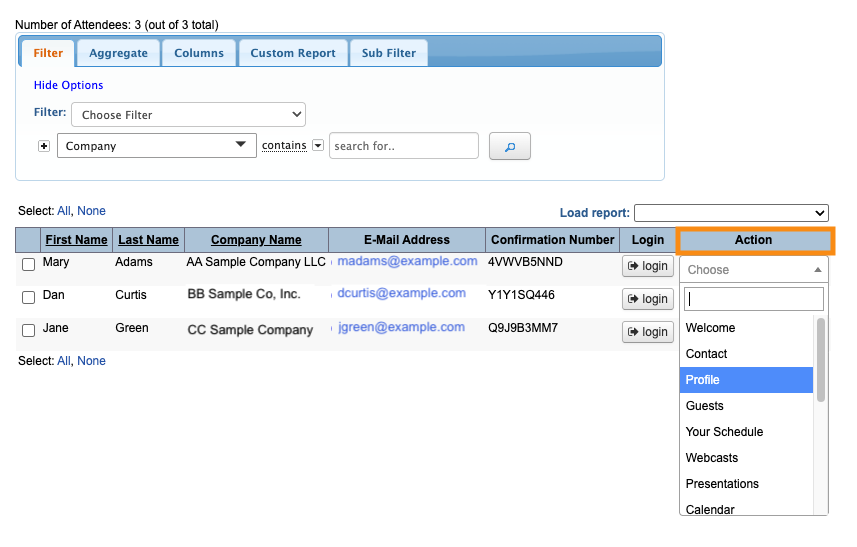Image resolution: width=857 pixels, height=547 pixels.
Task: Tick the checkbox for Mary Adams
Action: tap(29, 265)
